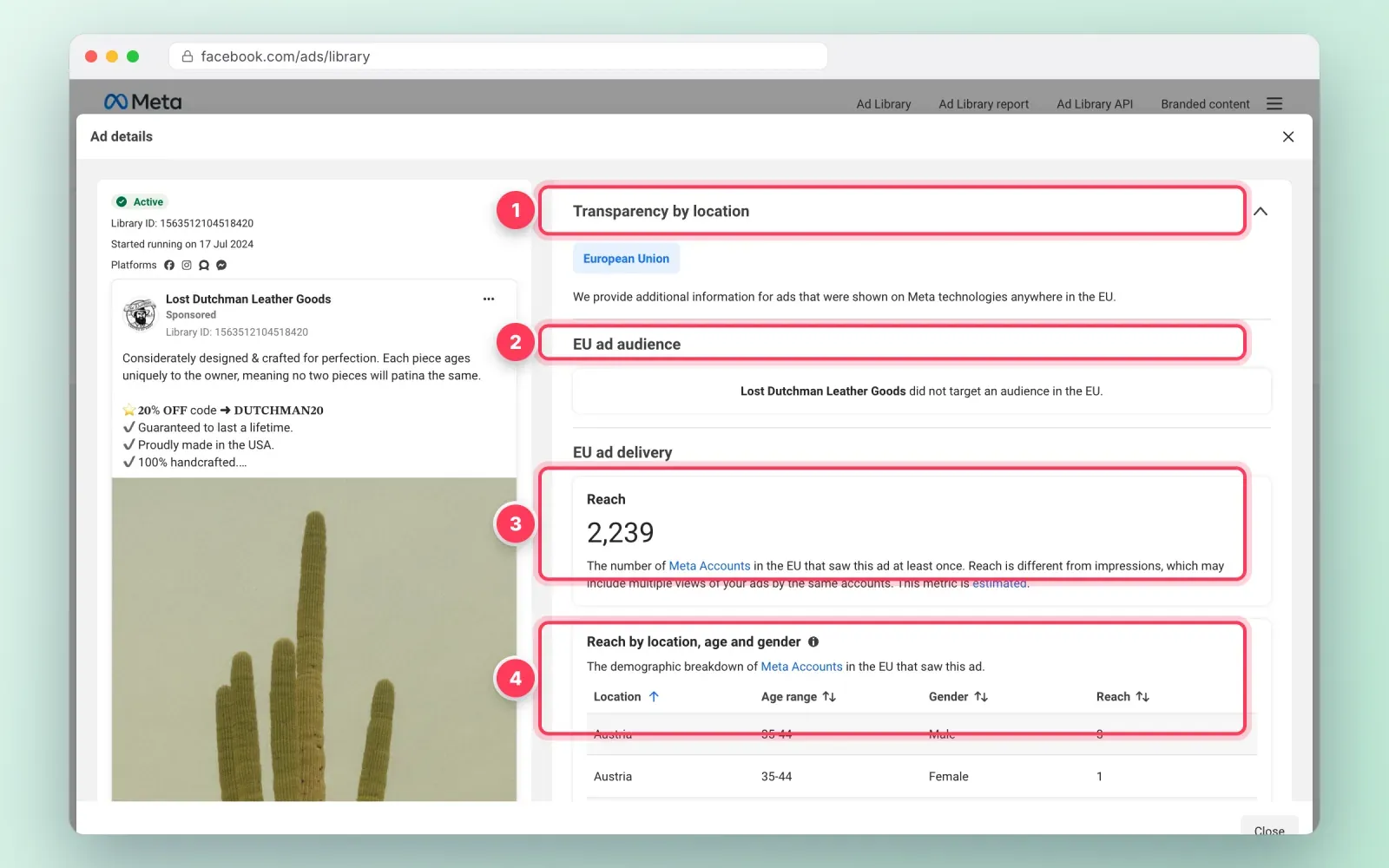Click the 35-44 cell in the Female row
This screenshot has width=1389, height=868.
776,777
